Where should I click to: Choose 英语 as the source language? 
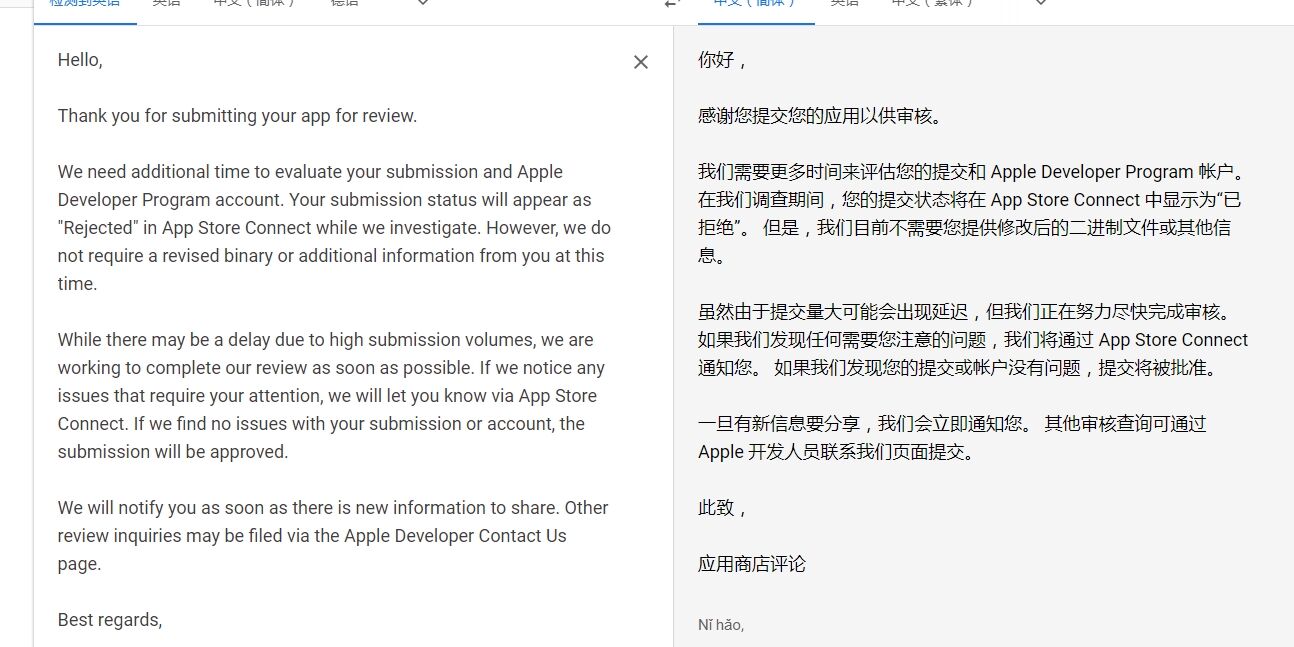pos(166,4)
